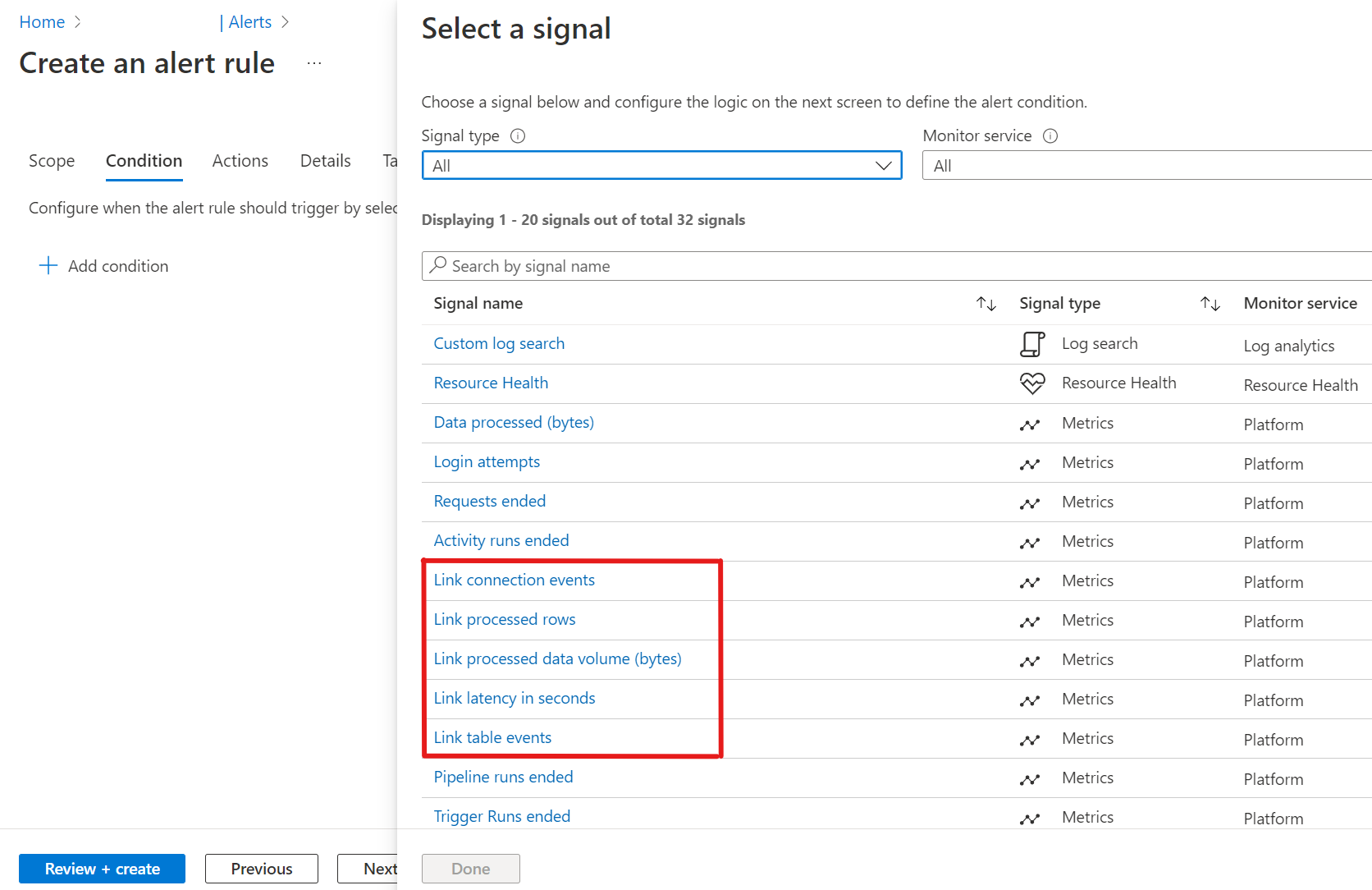Open the Details tab

[325, 161]
